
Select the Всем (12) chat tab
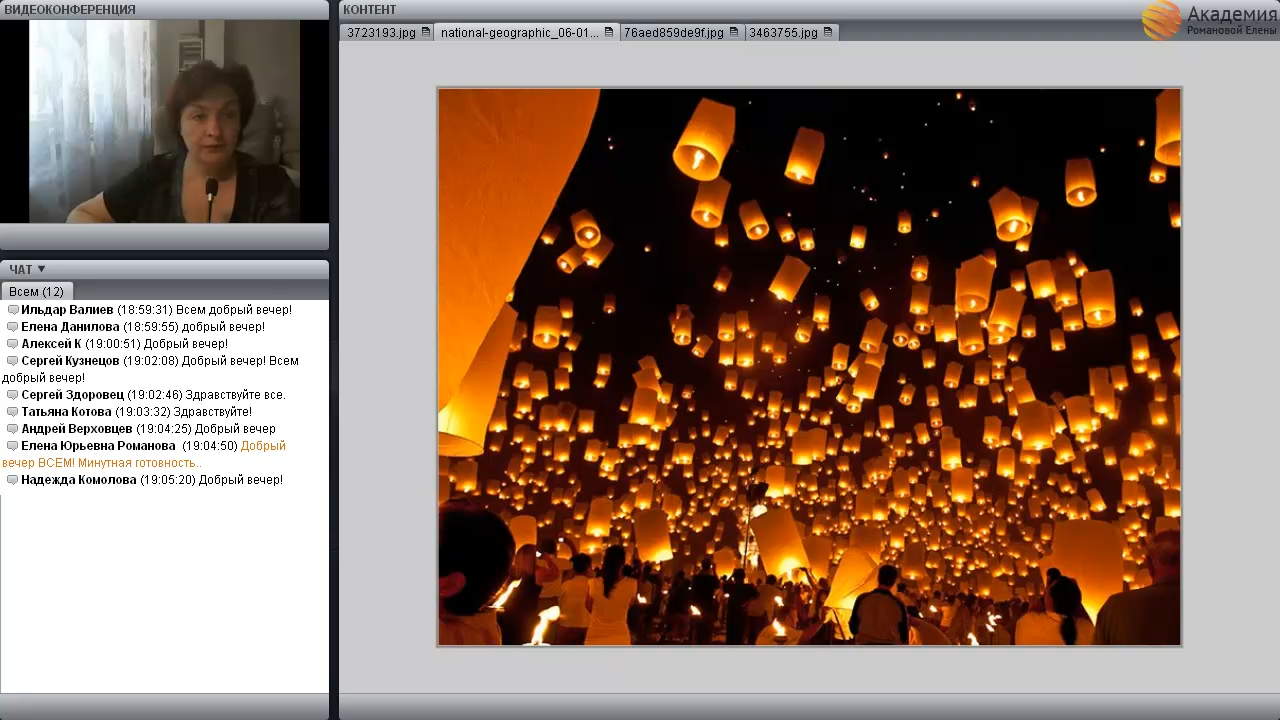(x=37, y=292)
